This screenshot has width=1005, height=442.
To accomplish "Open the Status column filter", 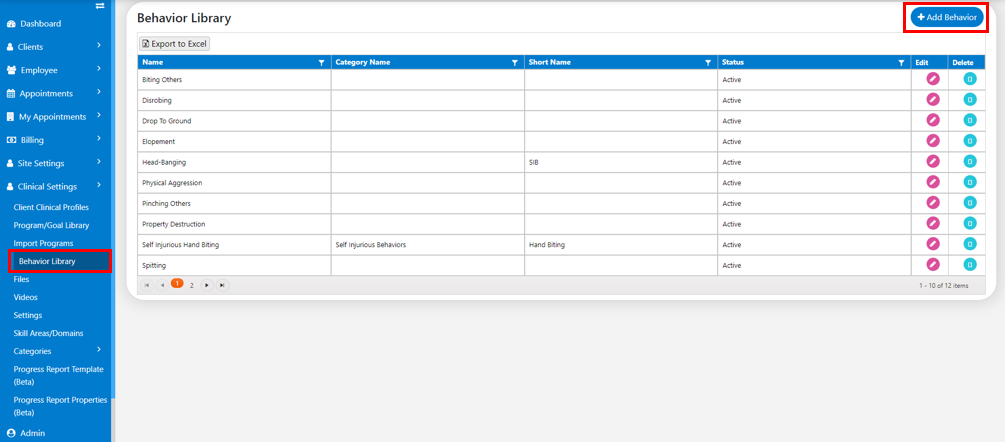I will (x=901, y=63).
